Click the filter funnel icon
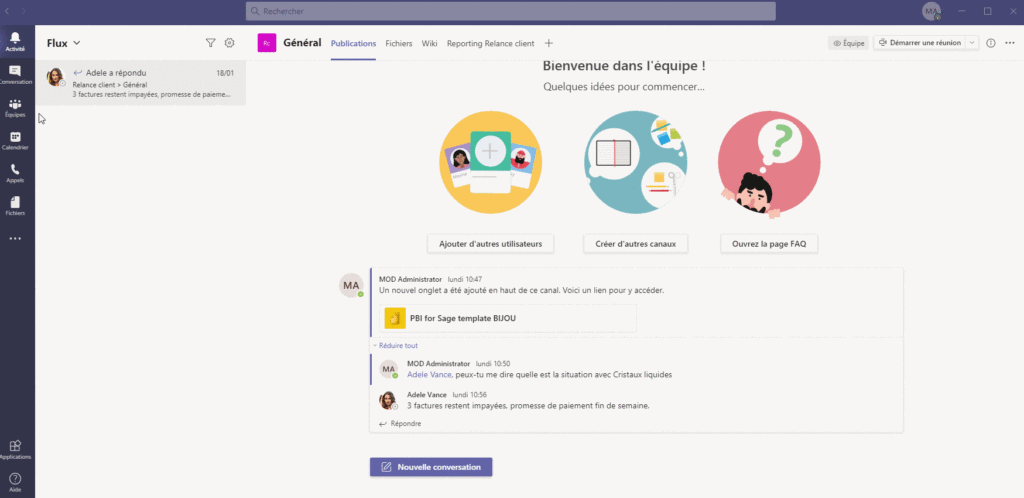 (x=210, y=43)
